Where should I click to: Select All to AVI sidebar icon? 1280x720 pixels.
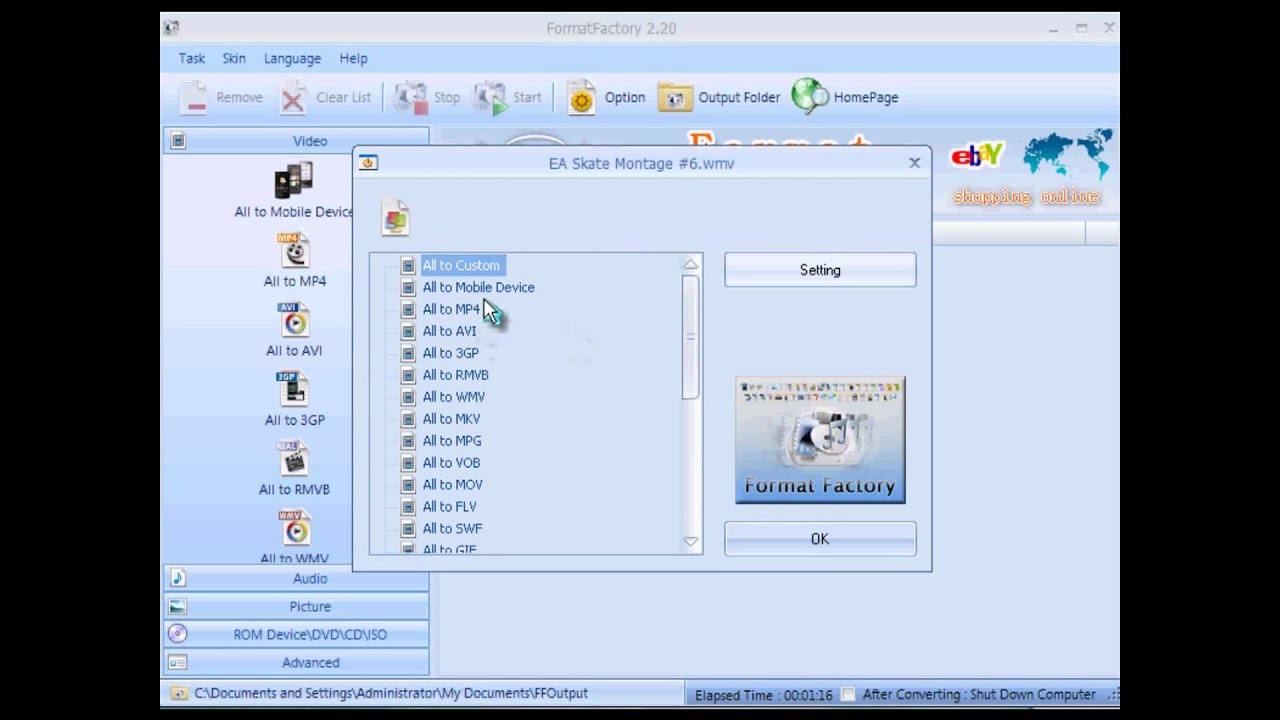point(294,320)
